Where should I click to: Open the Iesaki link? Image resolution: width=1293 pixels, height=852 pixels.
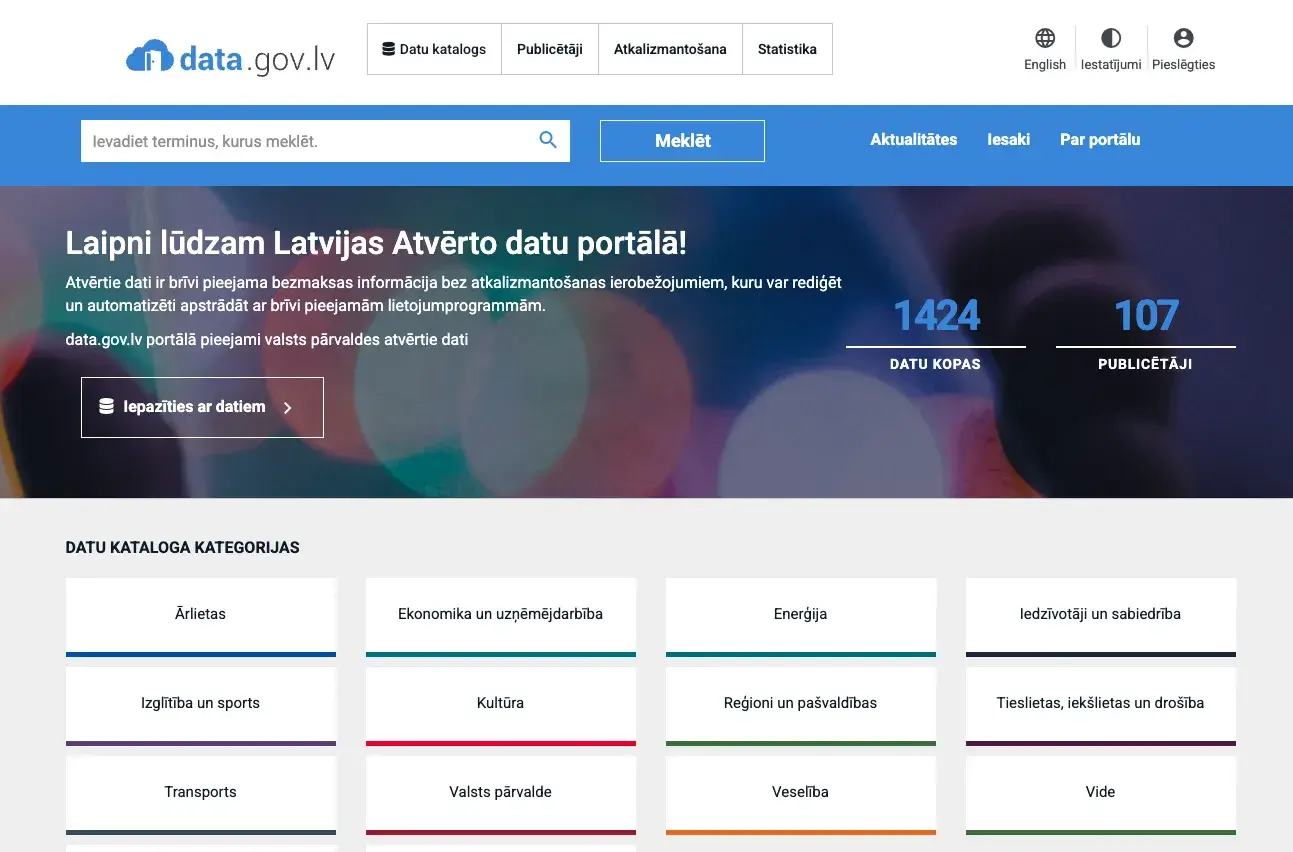point(1008,140)
